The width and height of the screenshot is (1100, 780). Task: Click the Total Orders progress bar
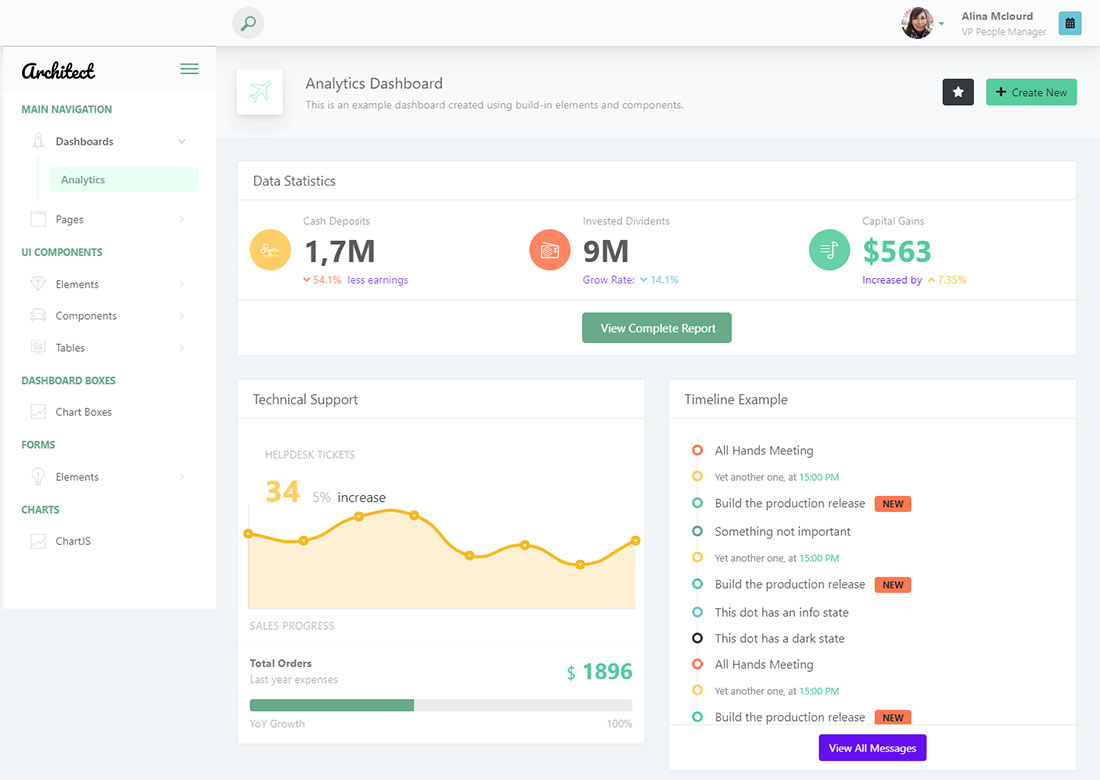click(441, 705)
